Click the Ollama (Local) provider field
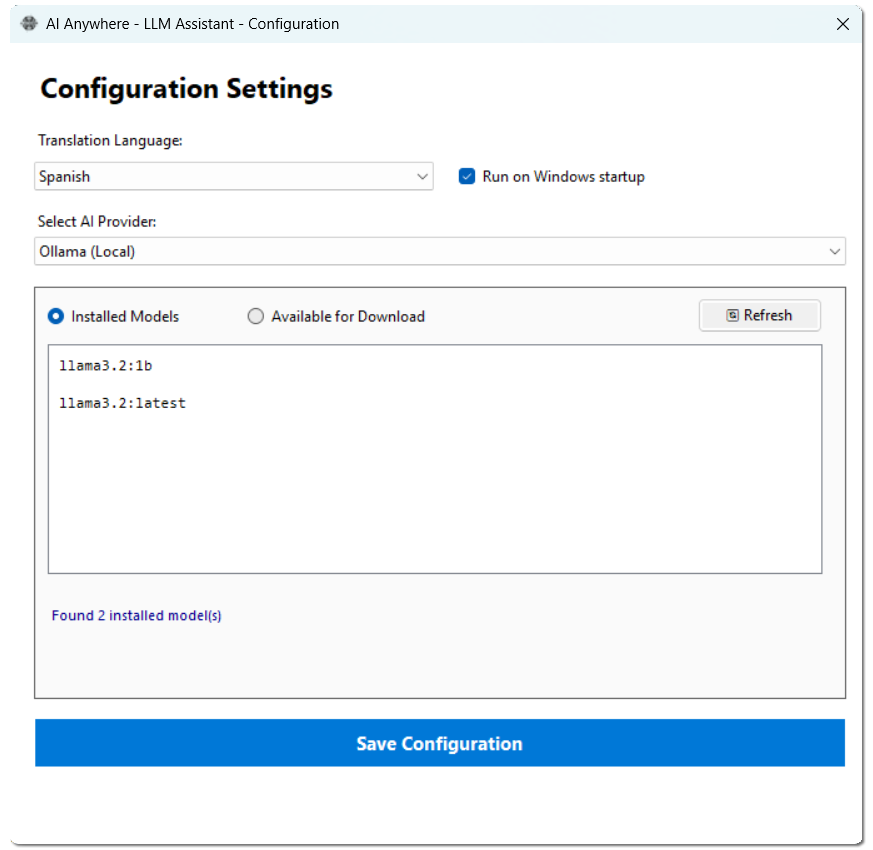 [440, 251]
